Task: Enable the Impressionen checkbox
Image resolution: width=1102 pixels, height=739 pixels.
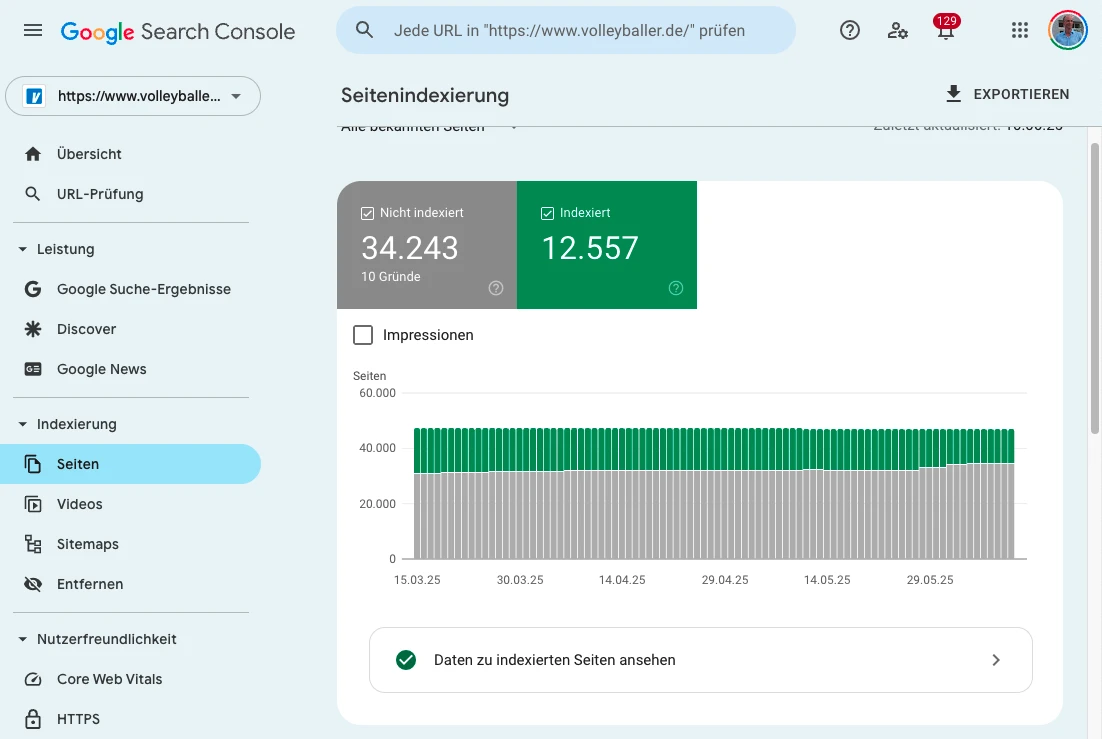Action: (x=363, y=335)
